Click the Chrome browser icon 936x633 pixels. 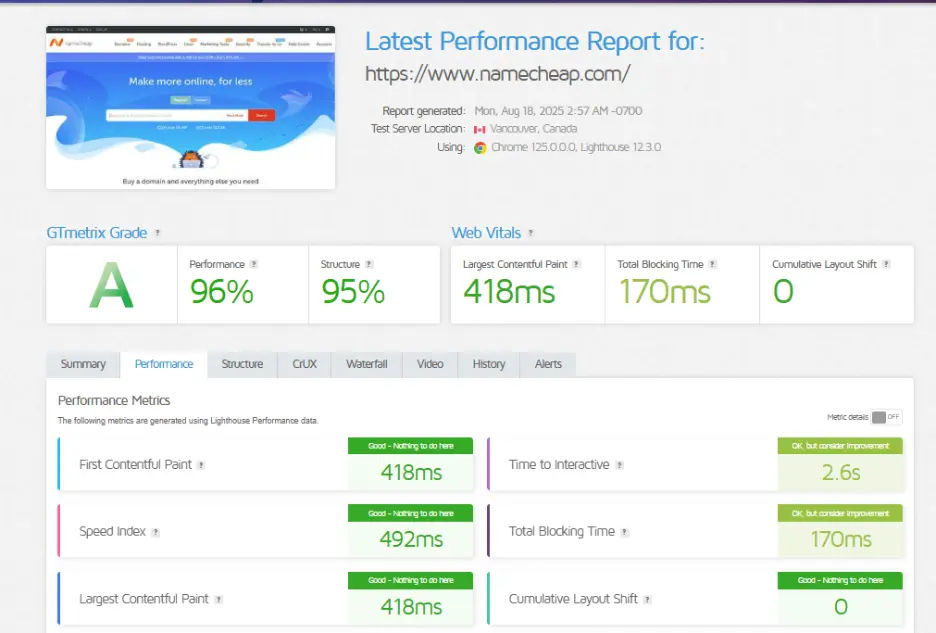[480, 148]
